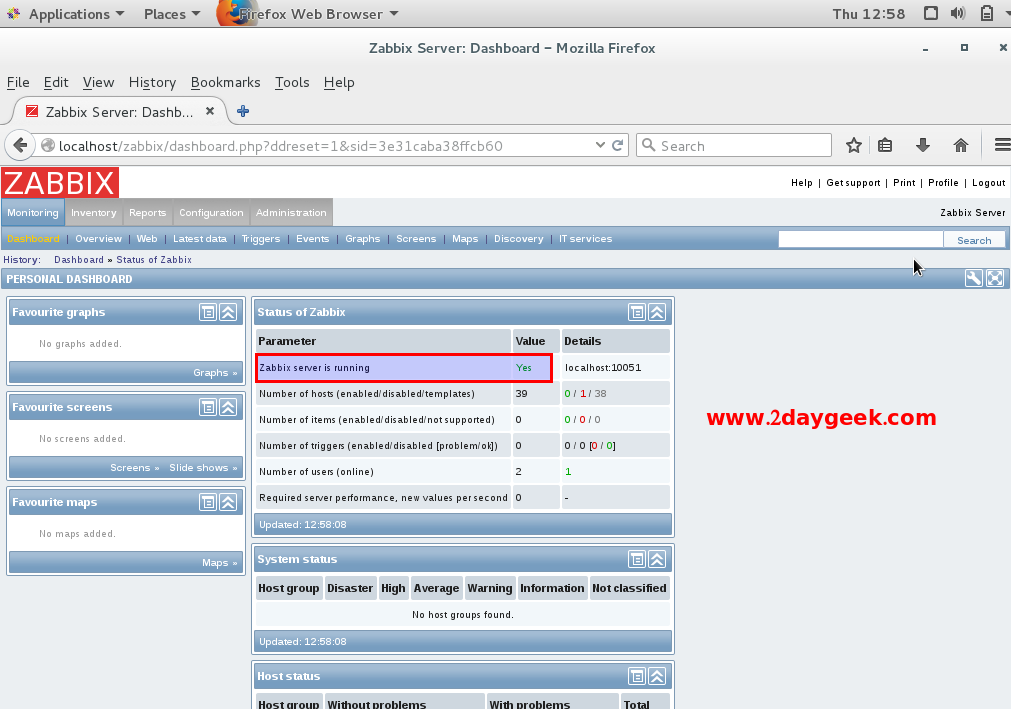
Task: Click the Logout link
Action: point(988,183)
